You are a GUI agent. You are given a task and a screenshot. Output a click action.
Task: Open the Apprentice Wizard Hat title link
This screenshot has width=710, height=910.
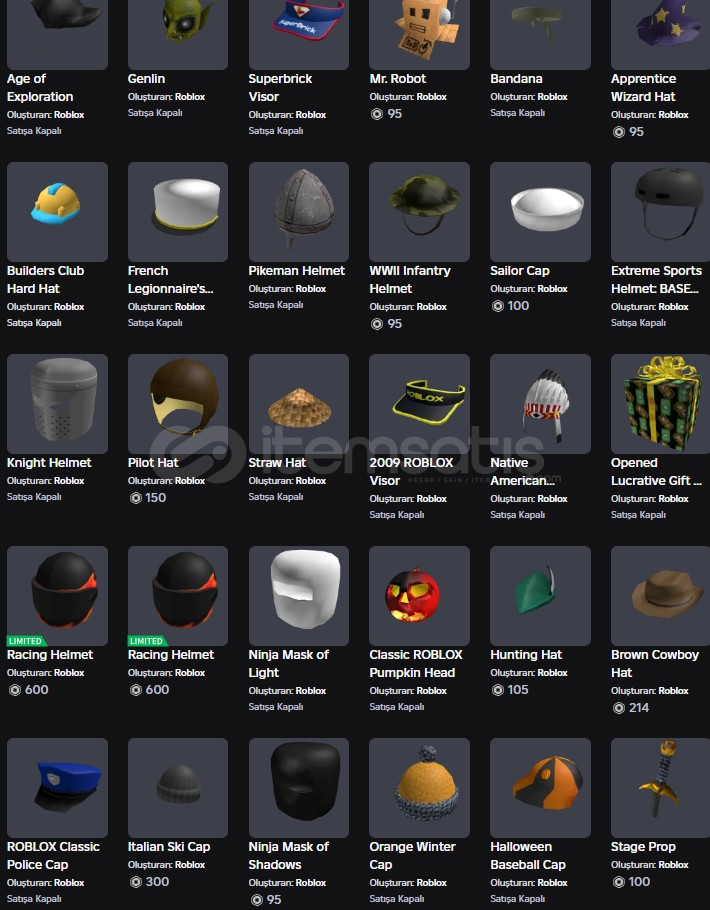point(643,88)
